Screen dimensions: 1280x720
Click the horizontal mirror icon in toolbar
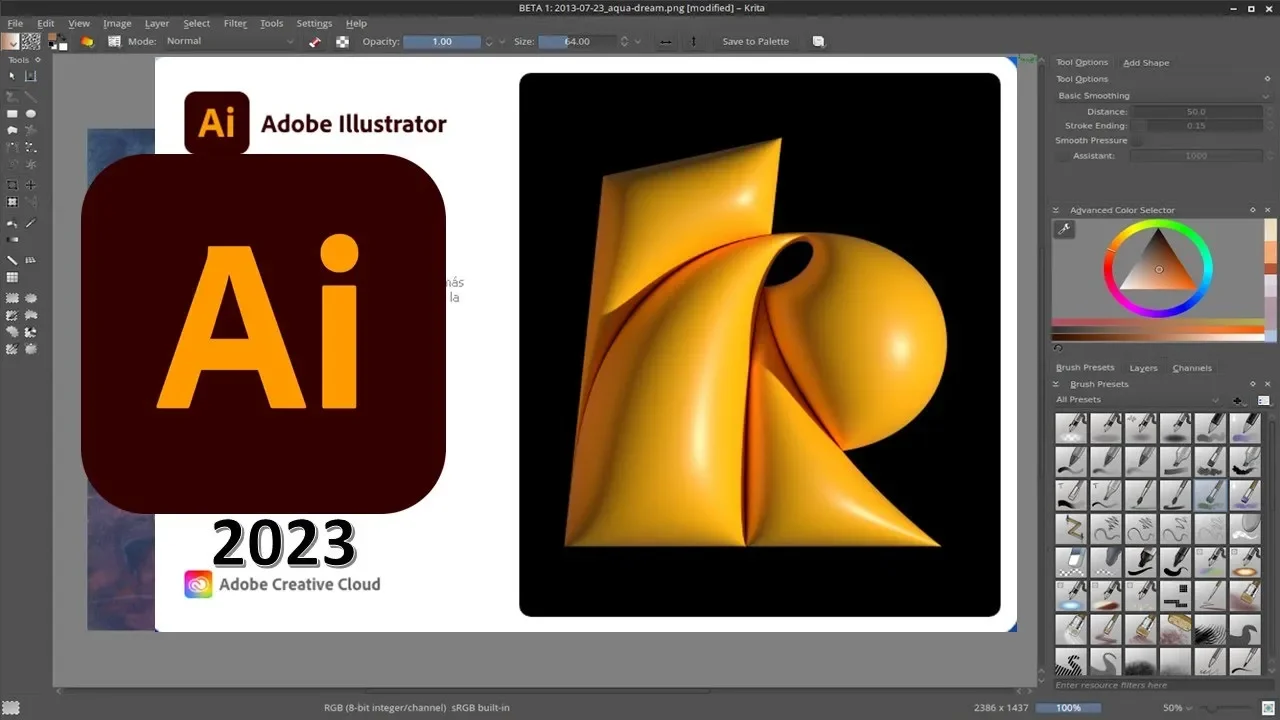tap(666, 42)
